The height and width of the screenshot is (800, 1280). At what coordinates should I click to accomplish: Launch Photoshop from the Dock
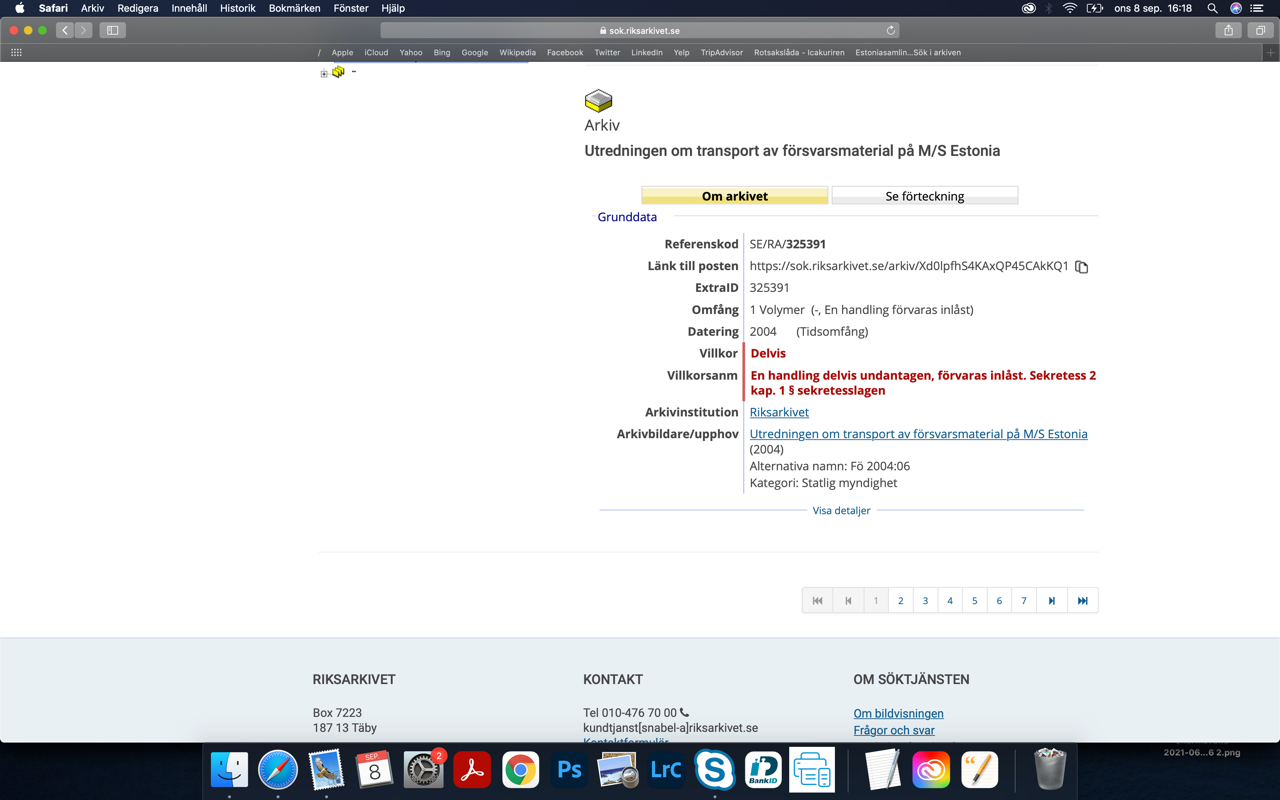click(x=569, y=770)
